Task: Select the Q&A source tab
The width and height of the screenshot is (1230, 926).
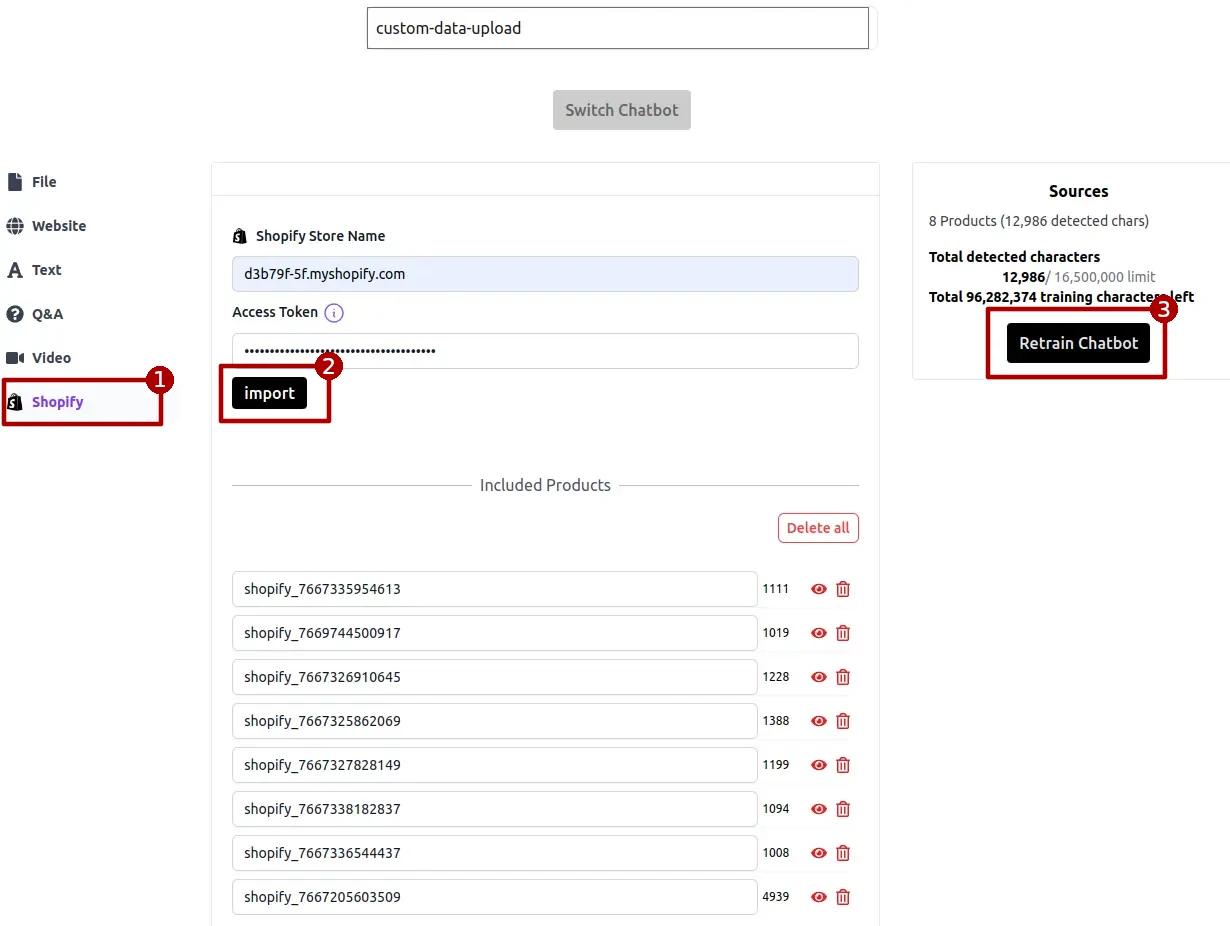Action: pyautogui.click(x=46, y=314)
